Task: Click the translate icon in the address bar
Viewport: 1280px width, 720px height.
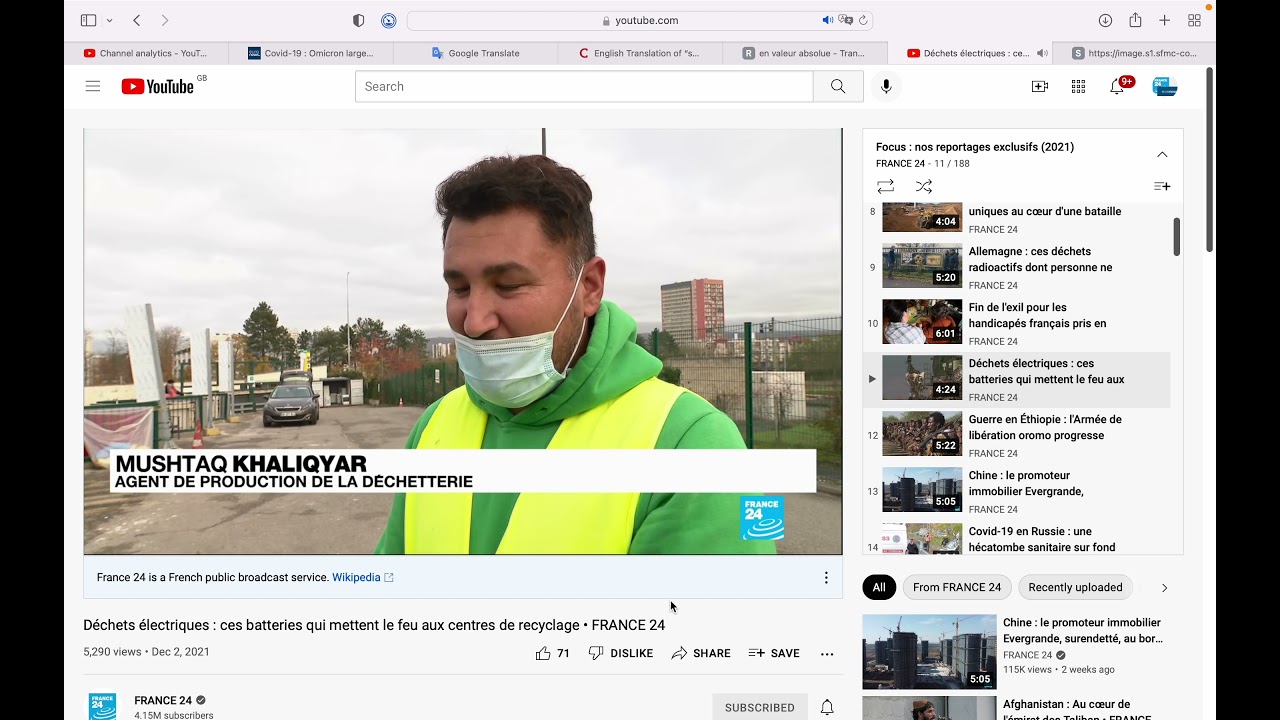Action: point(846,20)
